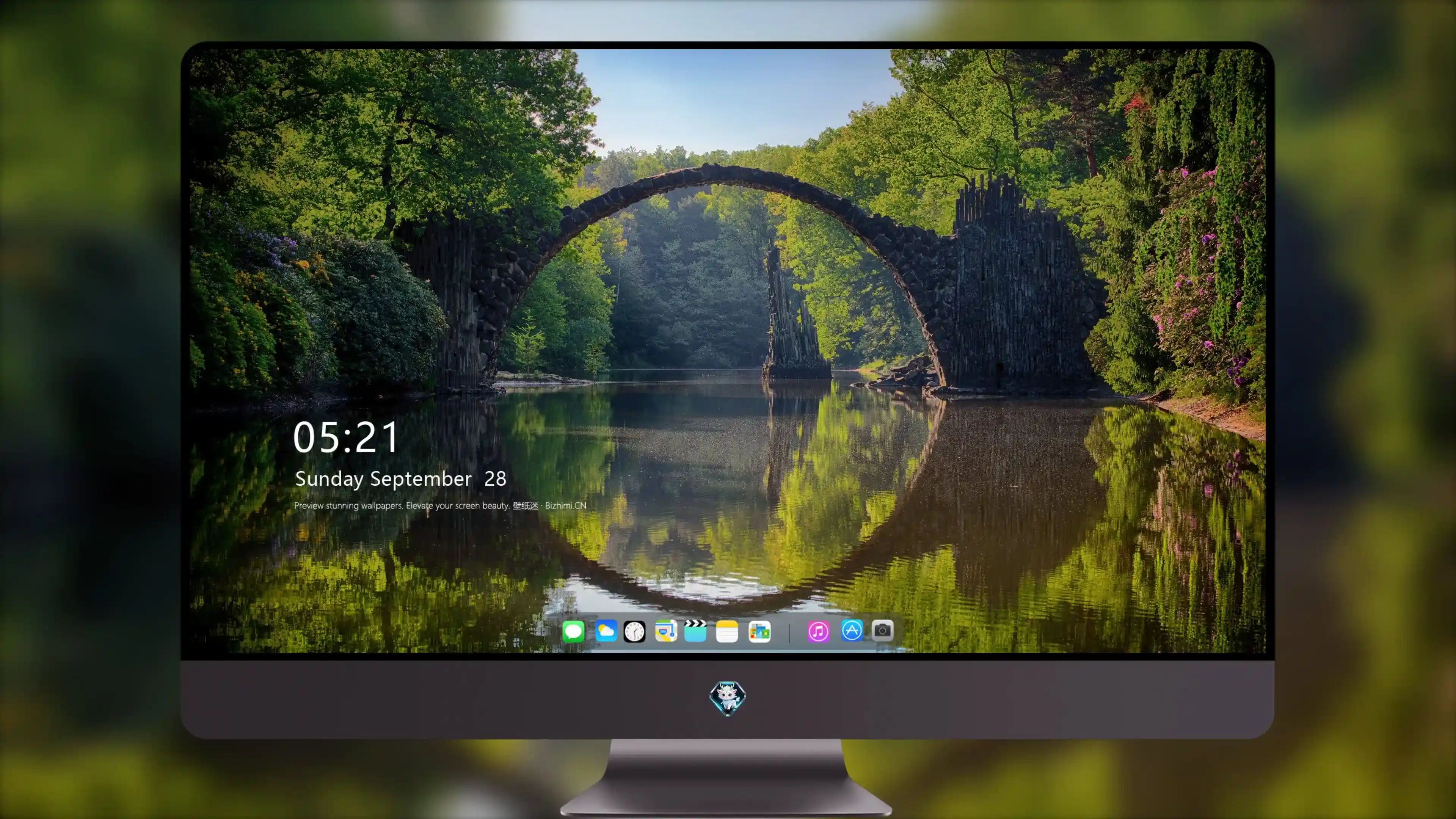
Task: Select the Sunday September 28 date text
Action: coord(401,479)
